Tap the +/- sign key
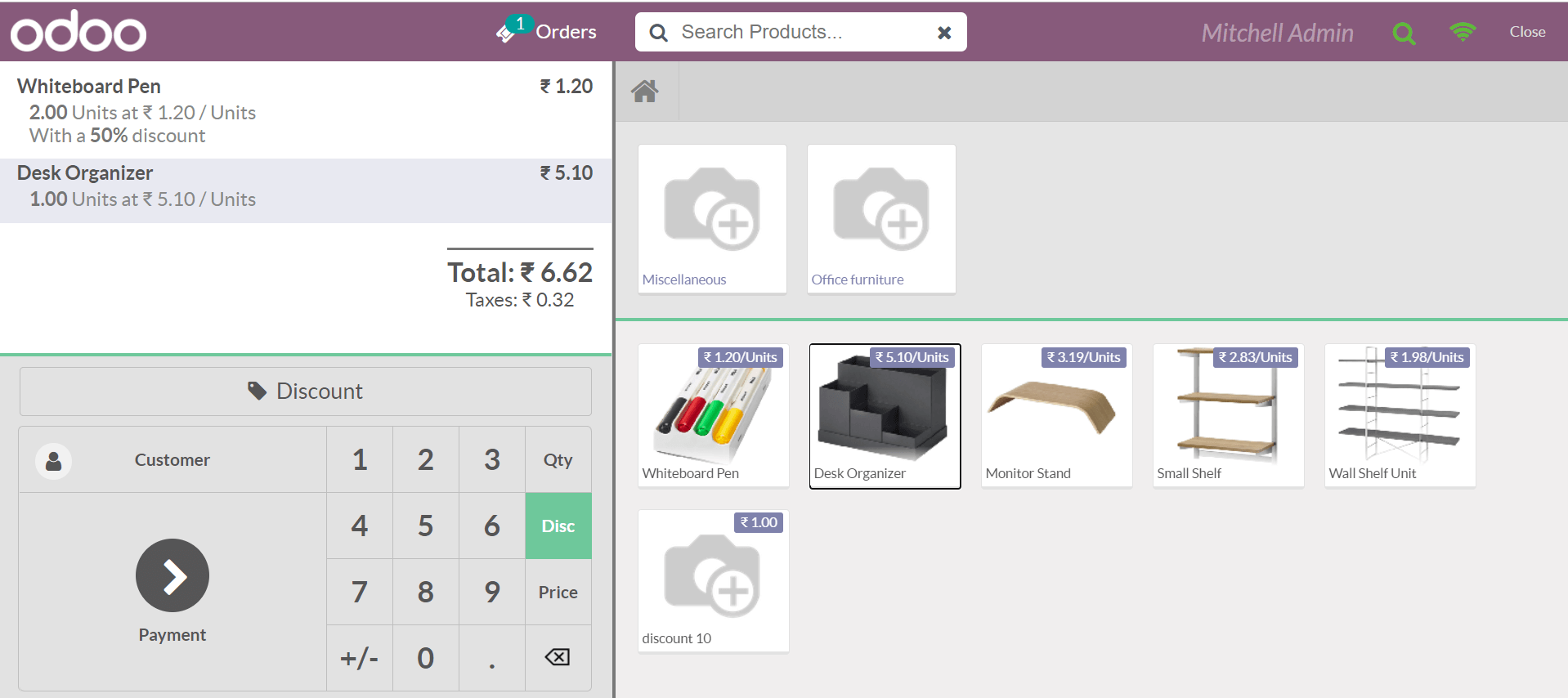The height and width of the screenshot is (698, 1568). click(360, 659)
